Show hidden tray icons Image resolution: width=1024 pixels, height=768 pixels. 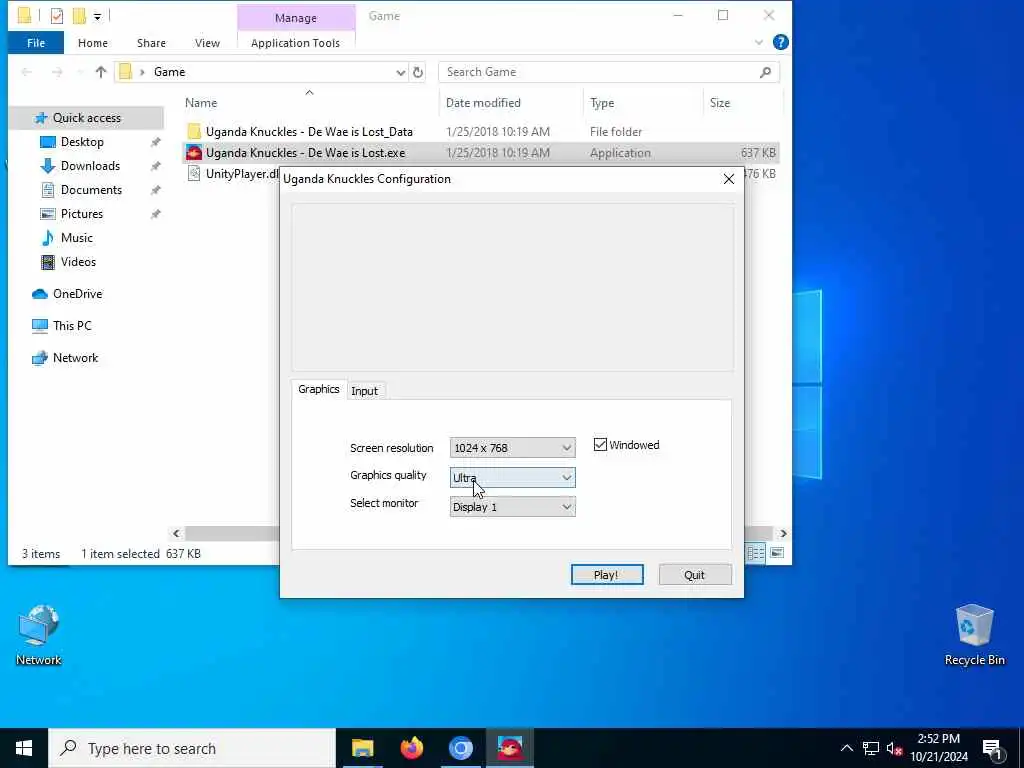click(846, 748)
